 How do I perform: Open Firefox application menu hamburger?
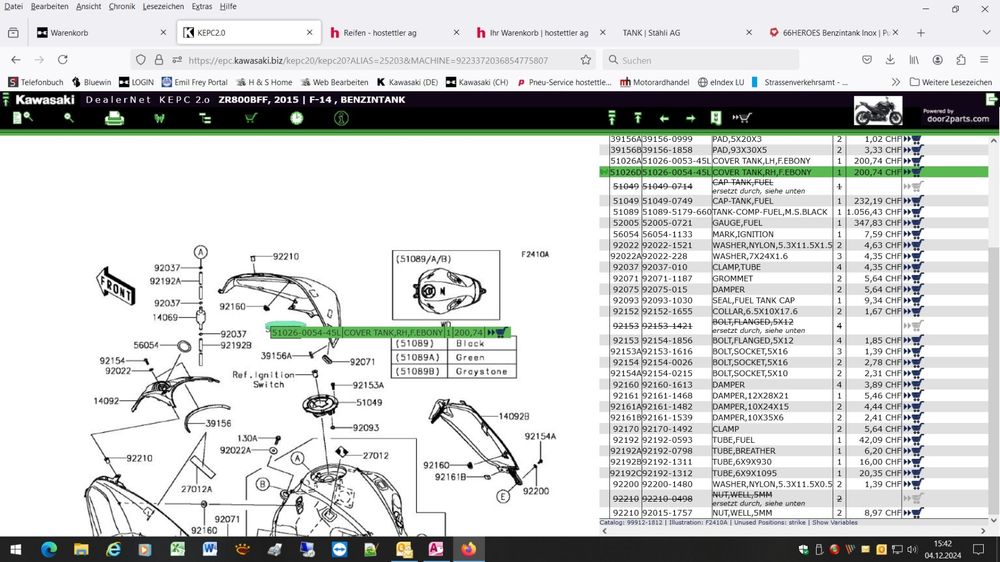[984, 60]
